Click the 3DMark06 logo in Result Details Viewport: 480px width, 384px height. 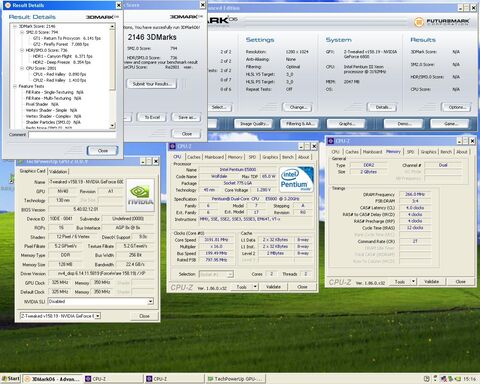pos(102,17)
